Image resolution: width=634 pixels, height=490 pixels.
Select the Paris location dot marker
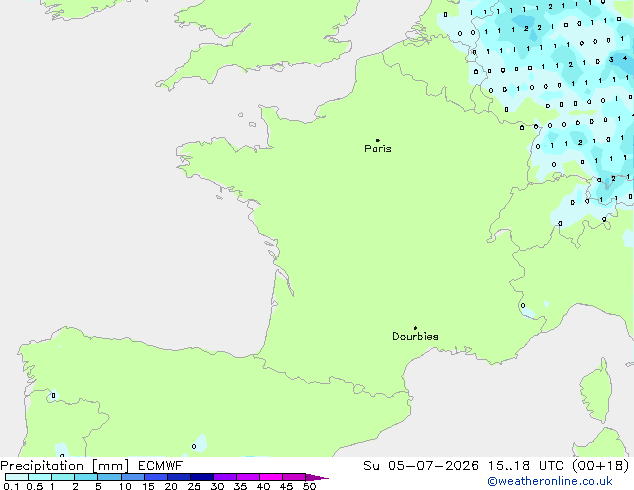tap(378, 140)
